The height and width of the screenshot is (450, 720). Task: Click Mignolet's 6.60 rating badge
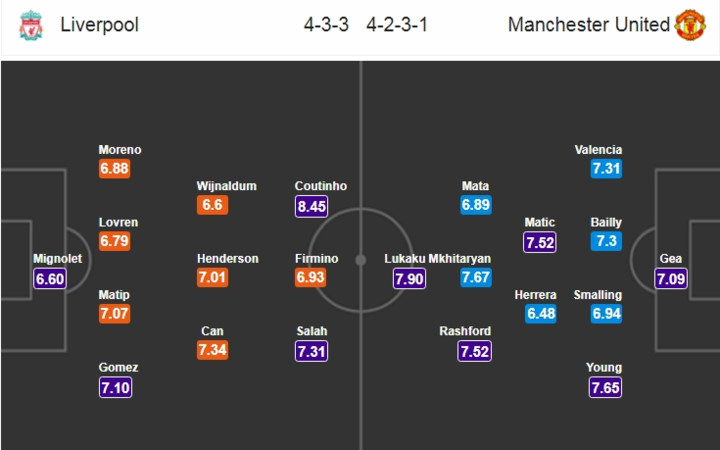tap(50, 279)
